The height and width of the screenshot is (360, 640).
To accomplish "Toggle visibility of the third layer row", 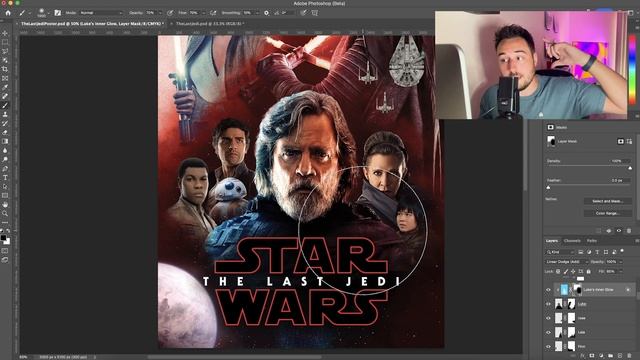I will click(x=548, y=318).
